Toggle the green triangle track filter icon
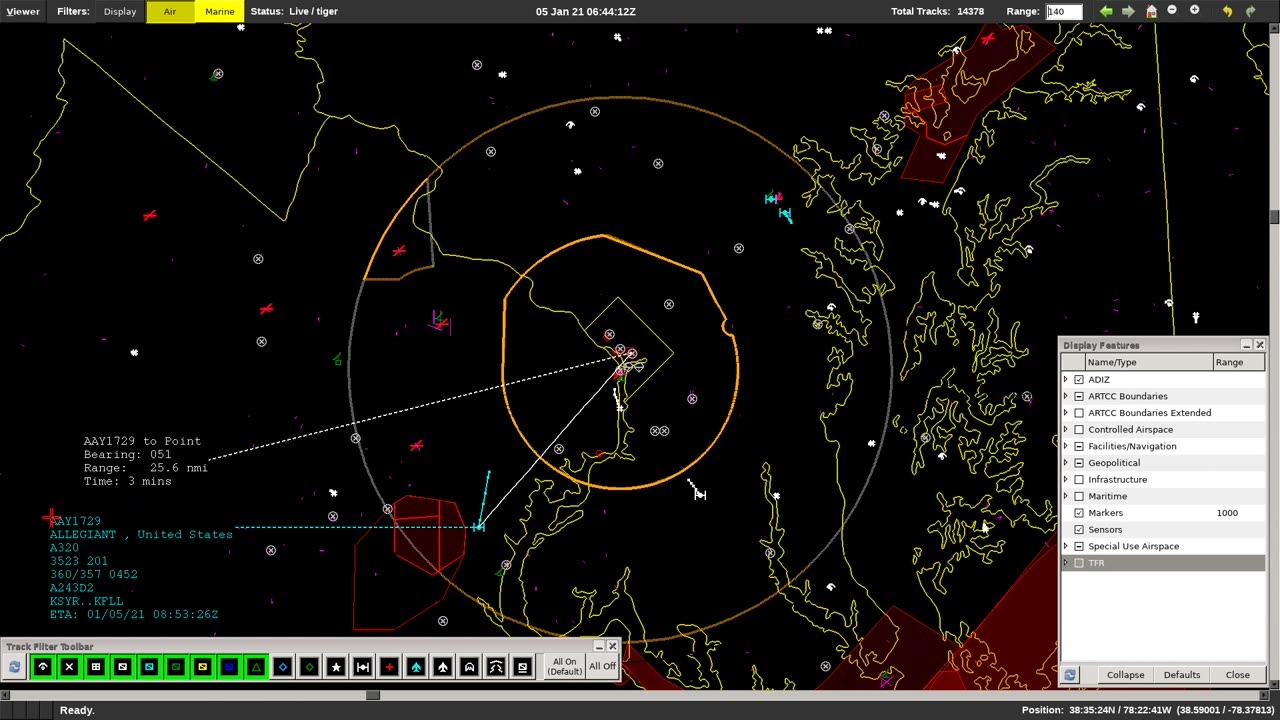This screenshot has height=720, width=1280. (256, 667)
